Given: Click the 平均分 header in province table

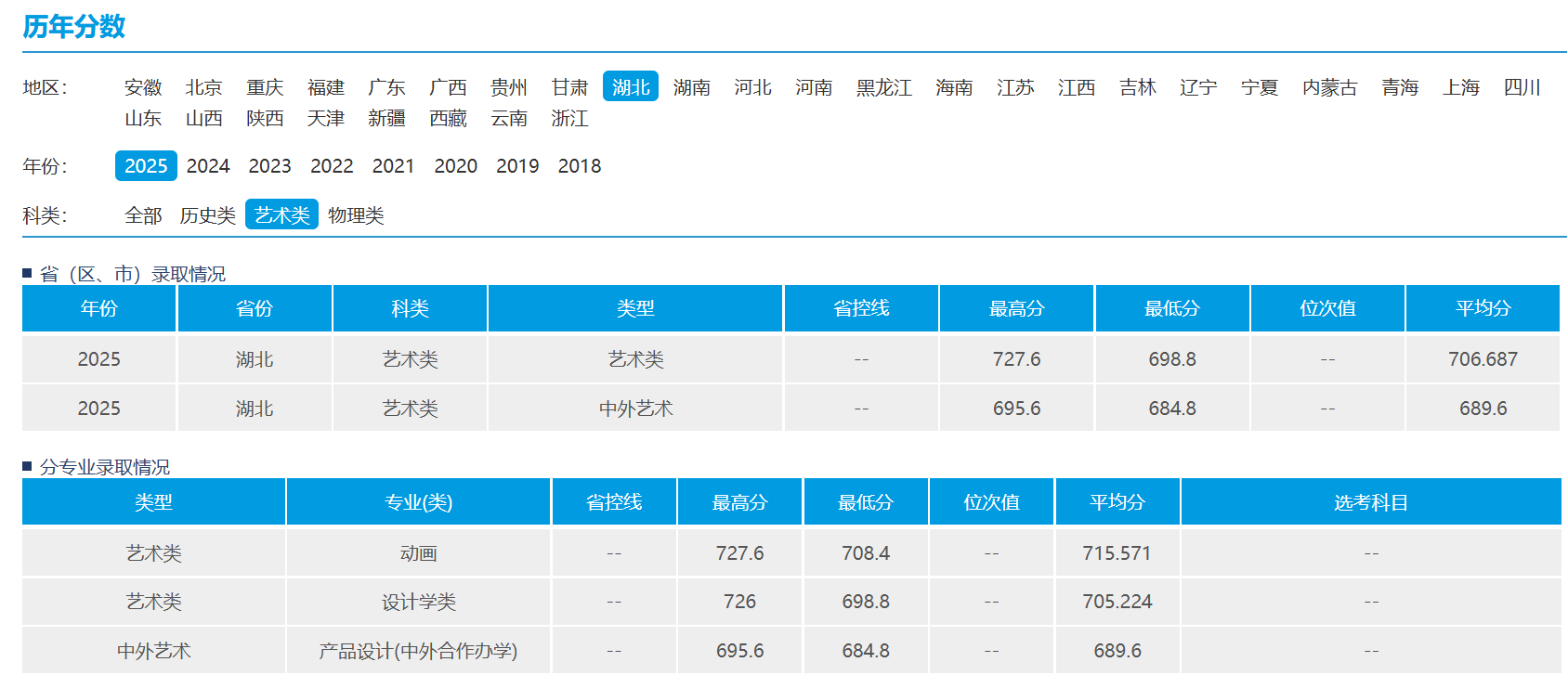Looking at the screenshot, I should 1483,308.
